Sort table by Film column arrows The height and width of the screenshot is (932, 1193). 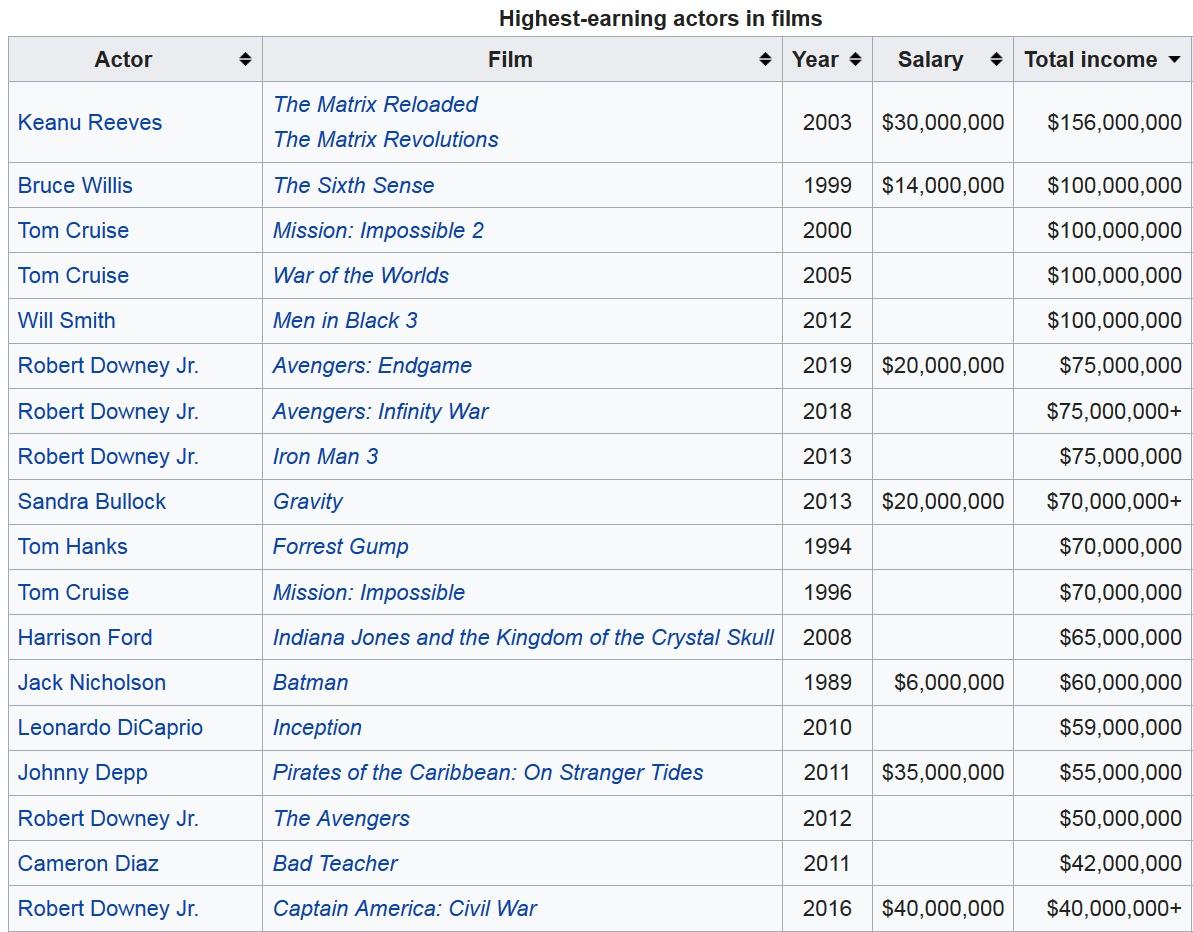coord(765,59)
